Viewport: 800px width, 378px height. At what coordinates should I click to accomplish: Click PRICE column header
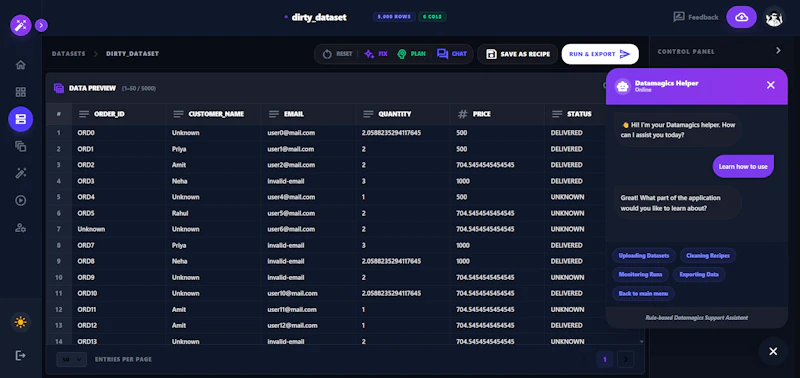pos(497,114)
